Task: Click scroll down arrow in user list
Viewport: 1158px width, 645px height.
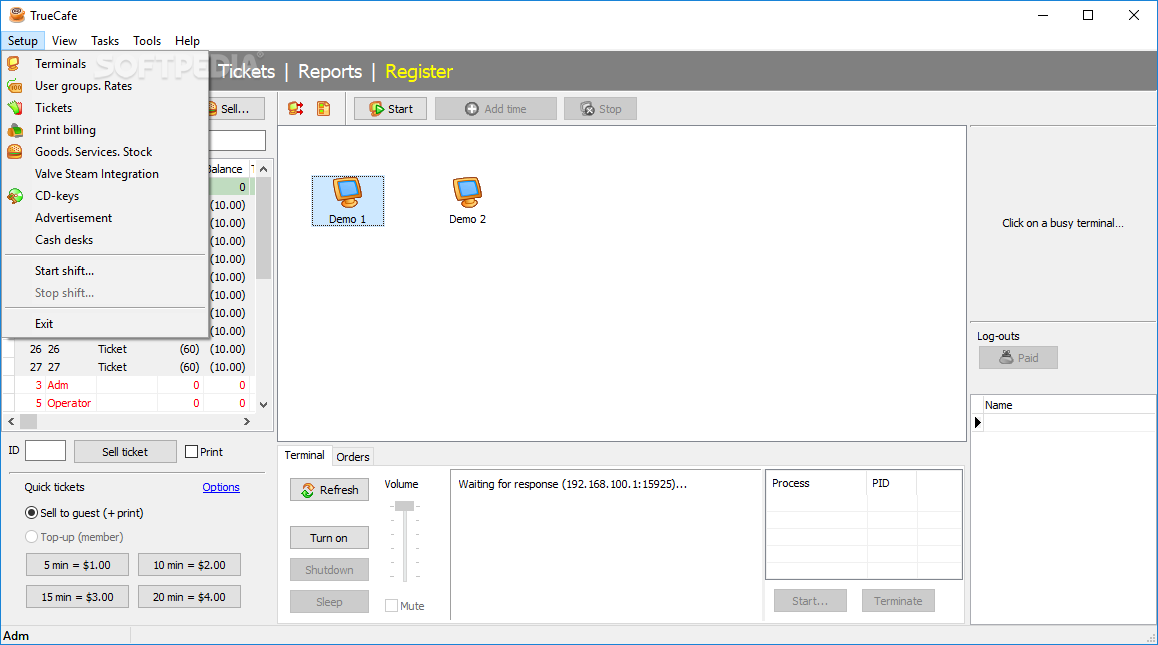Action: tap(264, 404)
